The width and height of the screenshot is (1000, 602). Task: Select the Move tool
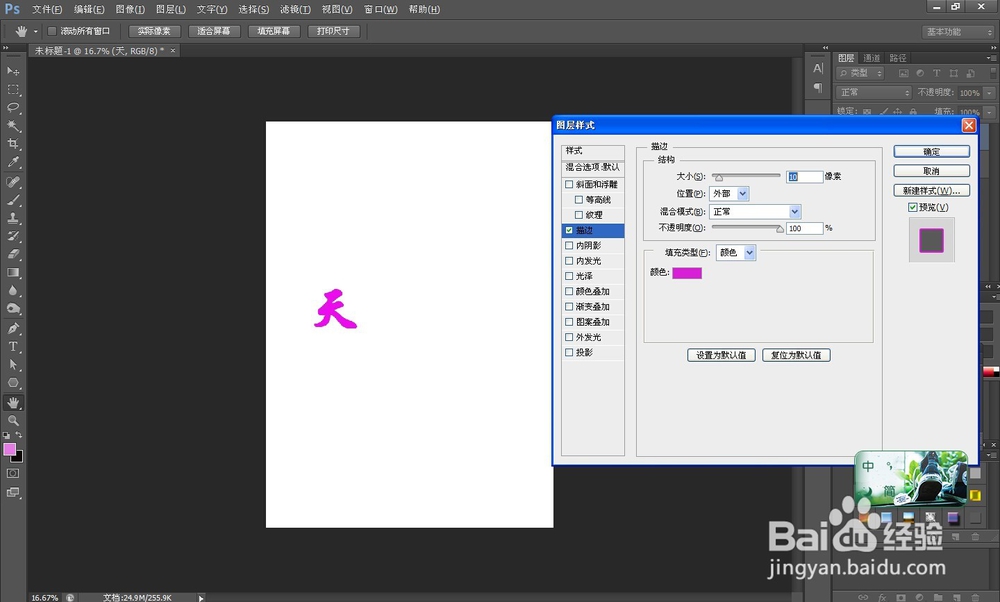[13, 71]
